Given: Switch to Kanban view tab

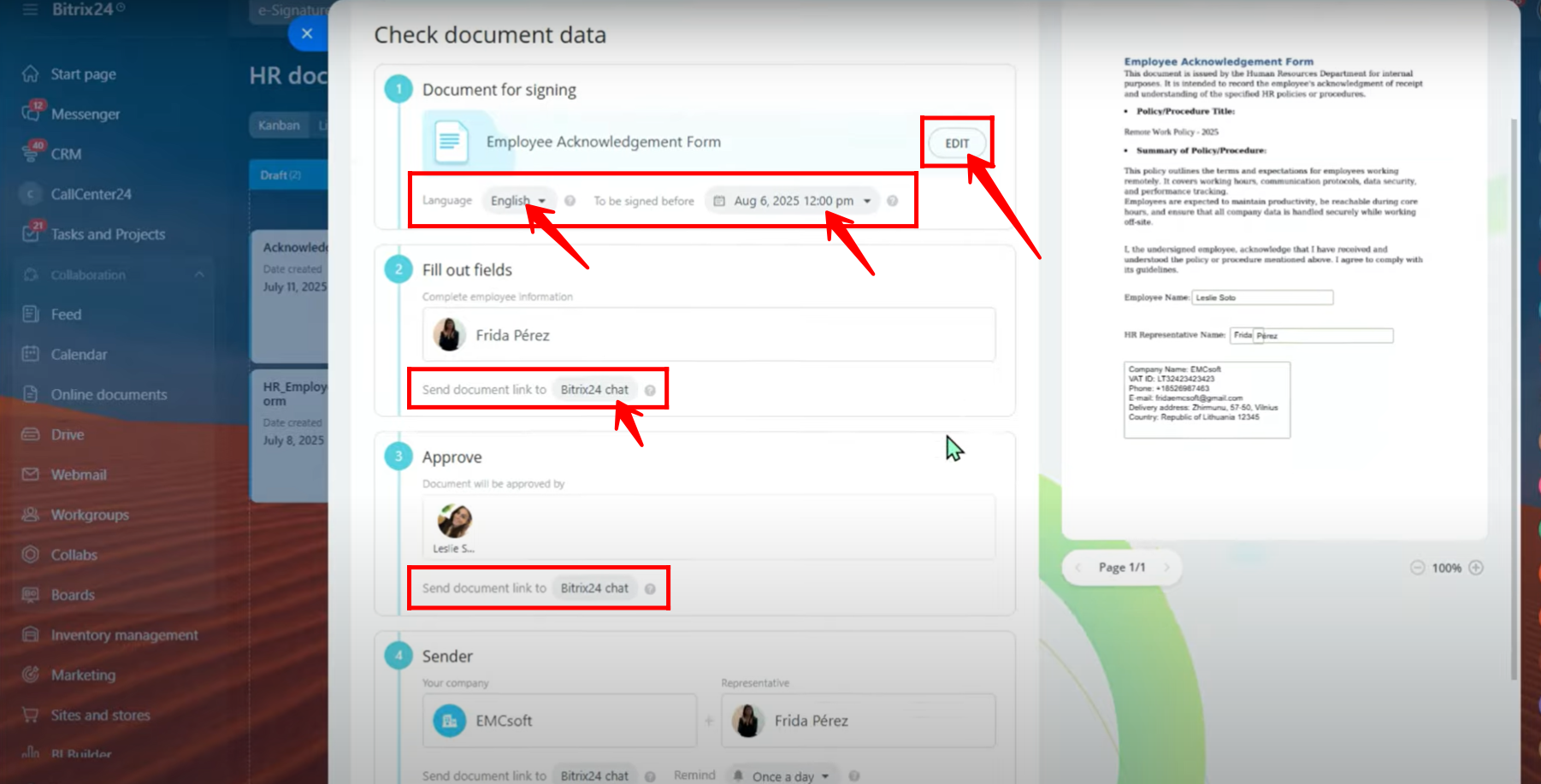Looking at the screenshot, I should point(279,125).
